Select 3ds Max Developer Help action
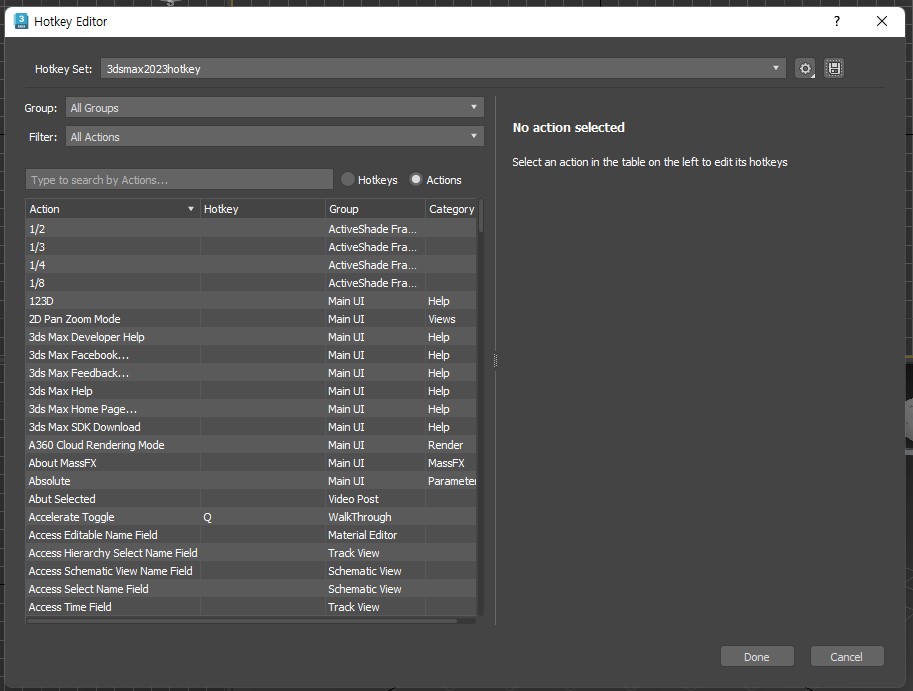 point(251,337)
